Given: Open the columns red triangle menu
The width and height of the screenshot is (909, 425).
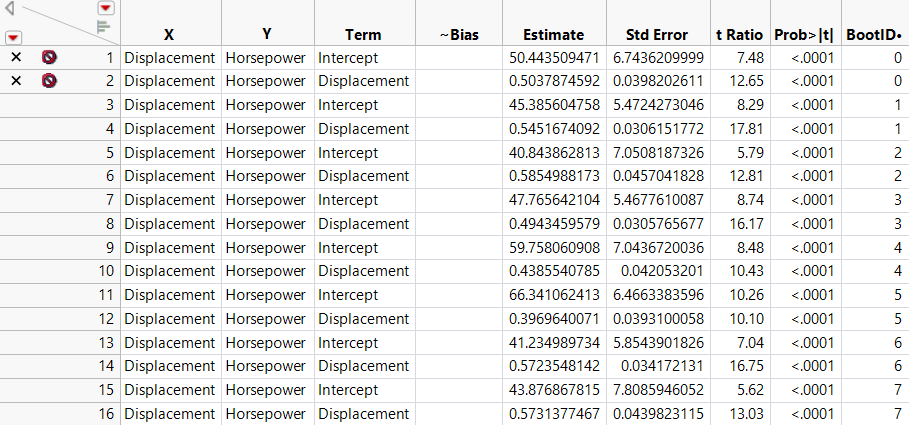Looking at the screenshot, I should click(105, 8).
